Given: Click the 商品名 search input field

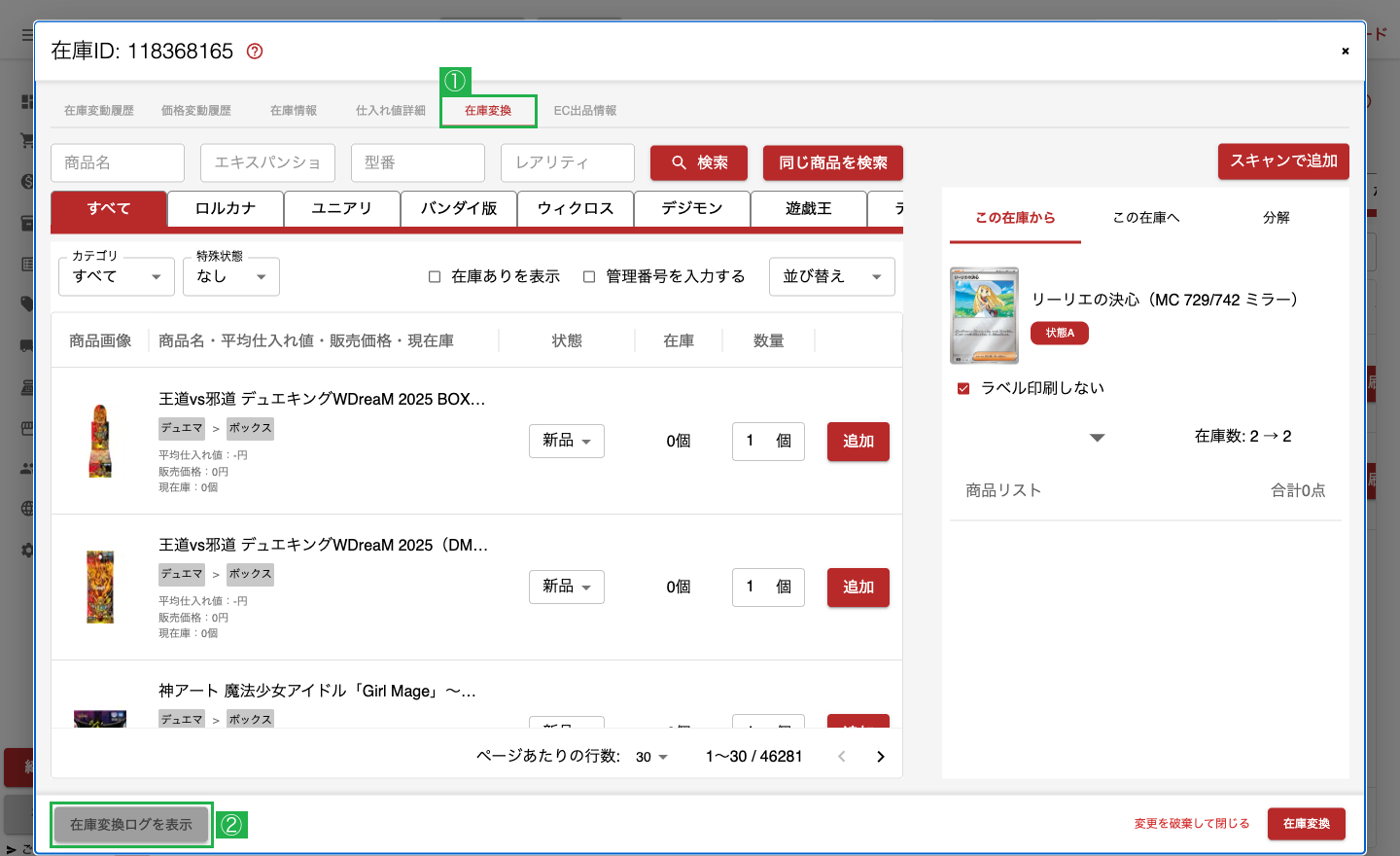Looking at the screenshot, I should click(x=118, y=162).
